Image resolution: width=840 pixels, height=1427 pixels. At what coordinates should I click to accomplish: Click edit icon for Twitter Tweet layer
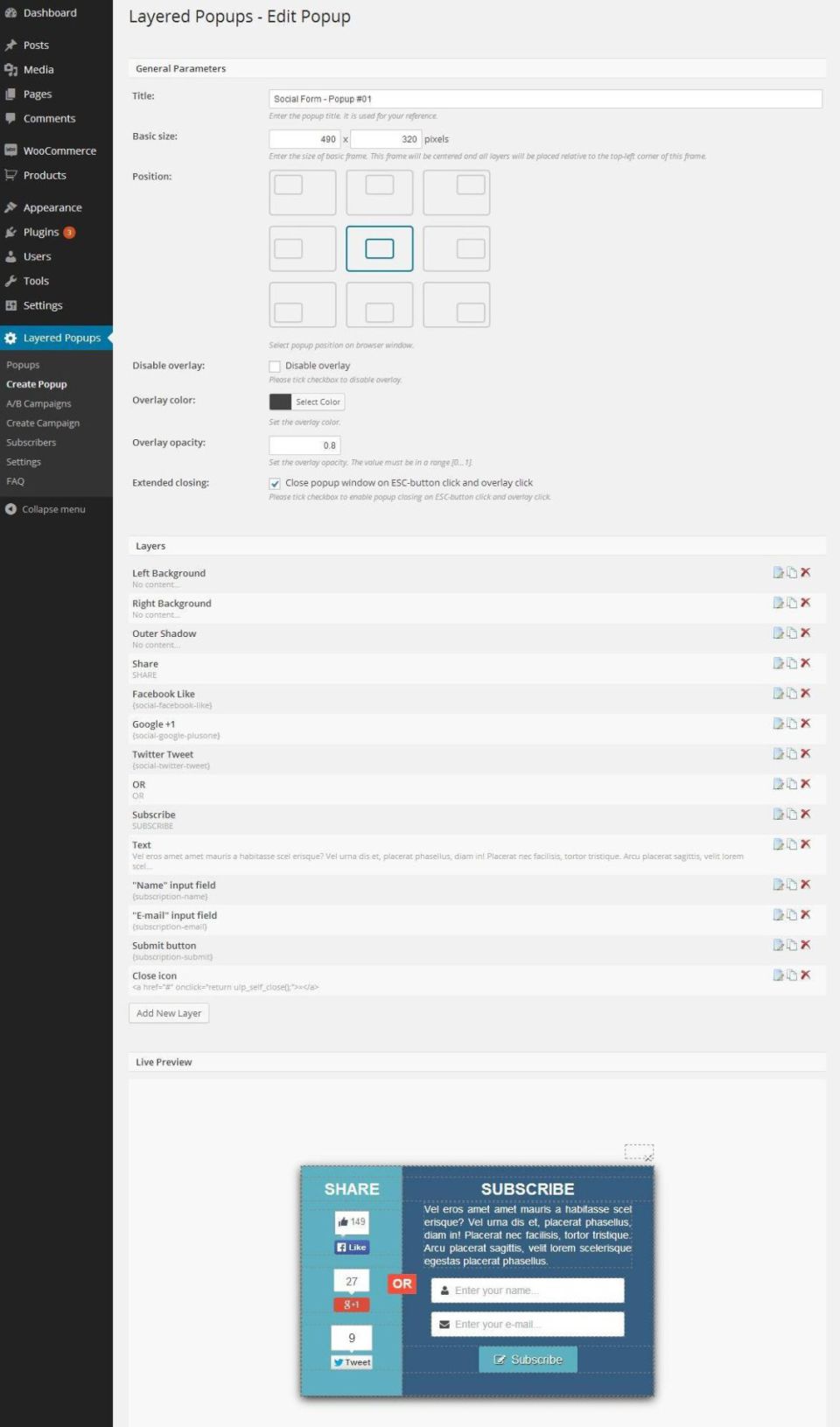778,754
